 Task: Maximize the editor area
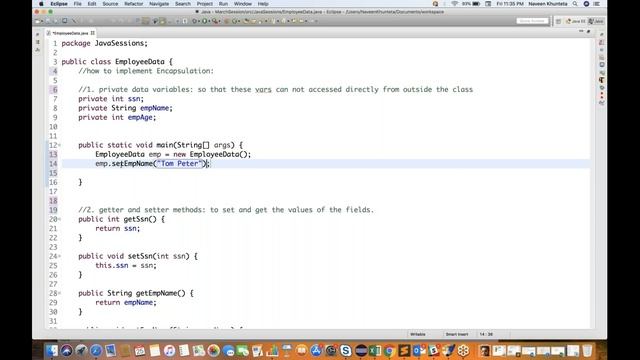pos(589,31)
